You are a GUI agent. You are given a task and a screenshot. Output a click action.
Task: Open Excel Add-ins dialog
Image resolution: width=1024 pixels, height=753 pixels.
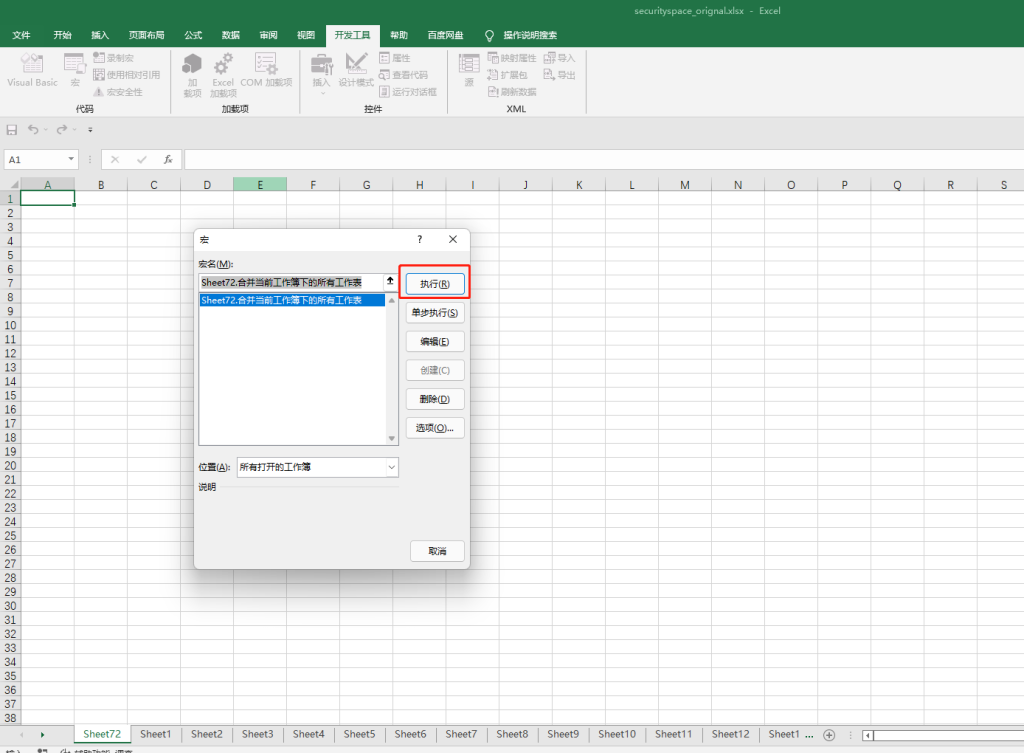point(223,75)
